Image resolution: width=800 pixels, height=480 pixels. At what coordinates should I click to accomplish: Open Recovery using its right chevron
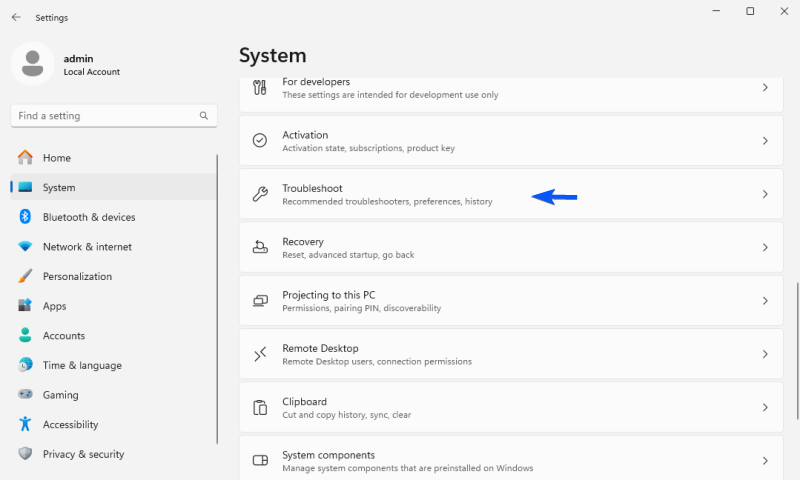coord(765,247)
